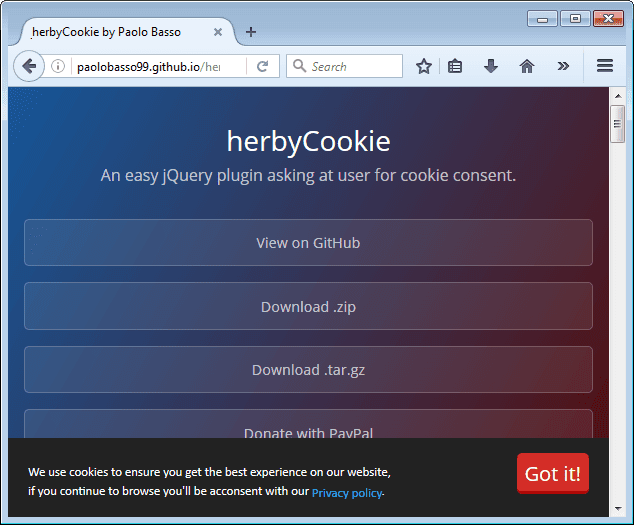This screenshot has height=525, width=634.
Task: Click Download .tar.gz button
Action: tap(309, 370)
